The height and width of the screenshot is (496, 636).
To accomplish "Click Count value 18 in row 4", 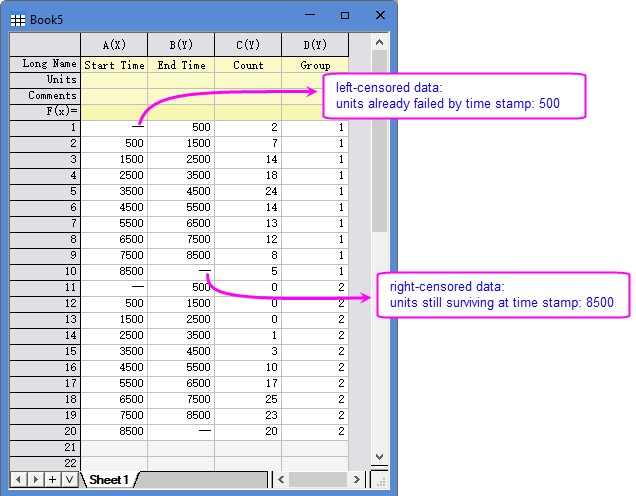I will pyautogui.click(x=248, y=176).
